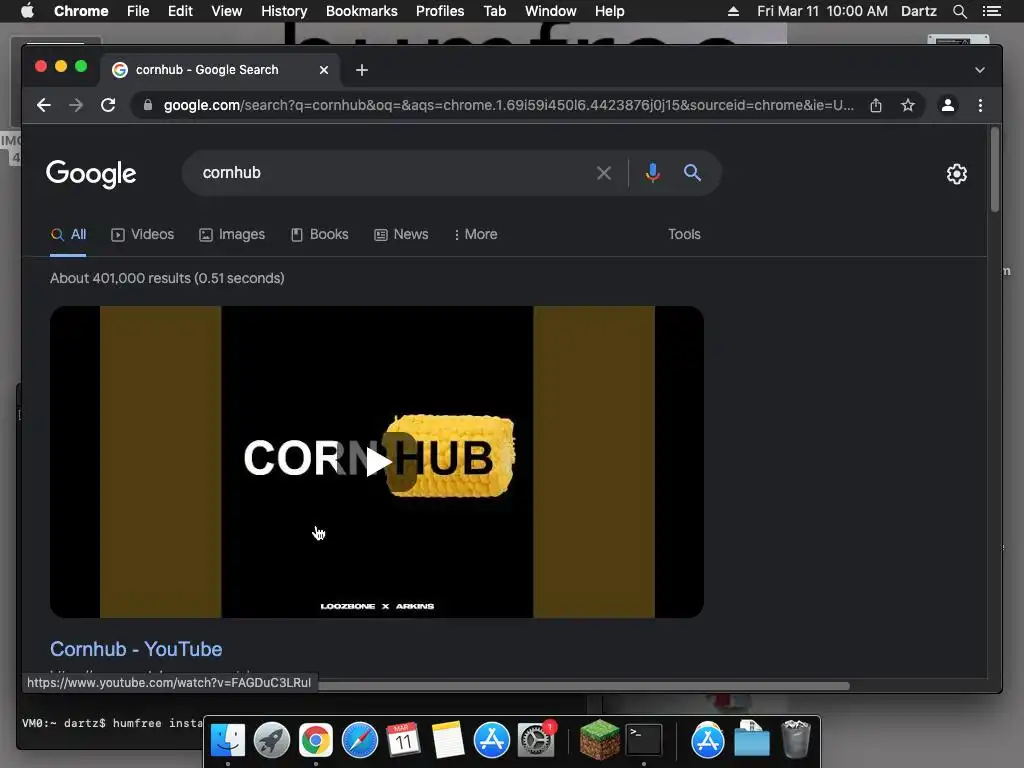The height and width of the screenshot is (768, 1024).
Task: Reload the Google search page
Action: [108, 105]
